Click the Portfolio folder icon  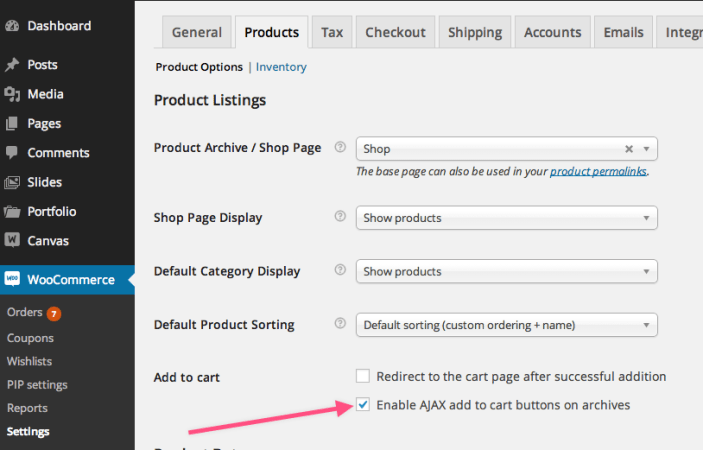point(12,211)
